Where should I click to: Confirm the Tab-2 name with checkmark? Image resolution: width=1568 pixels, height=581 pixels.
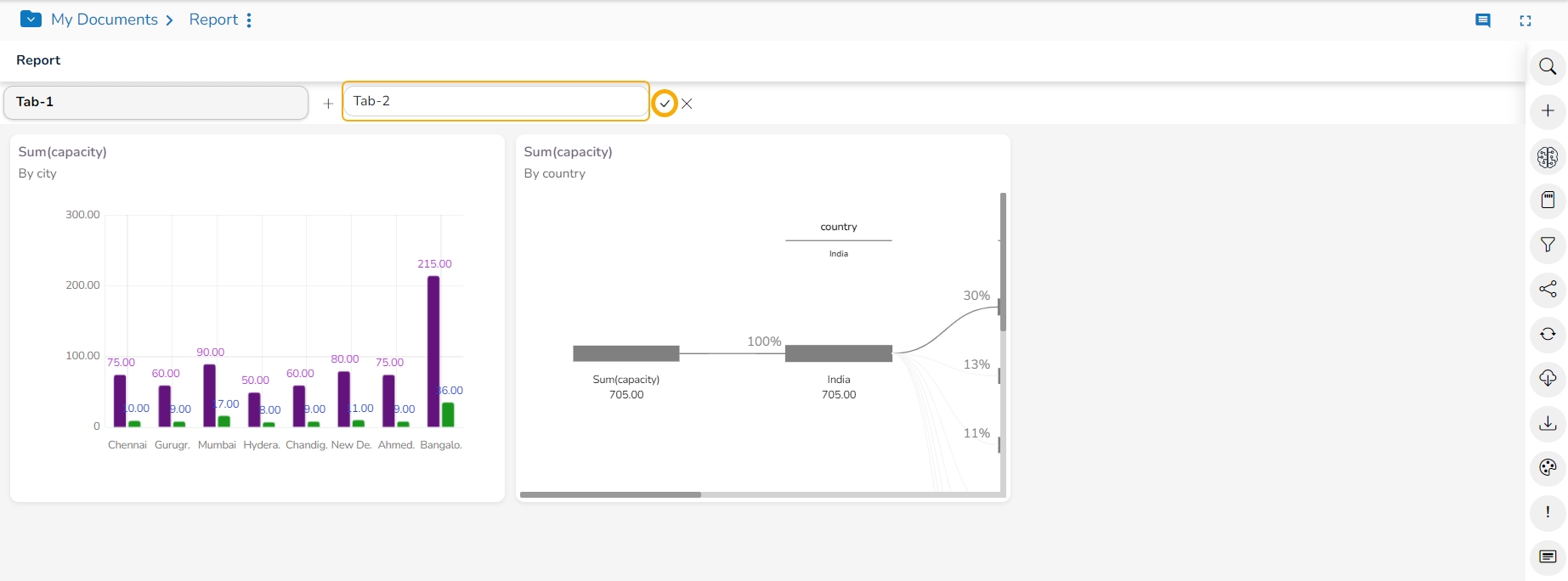point(665,104)
